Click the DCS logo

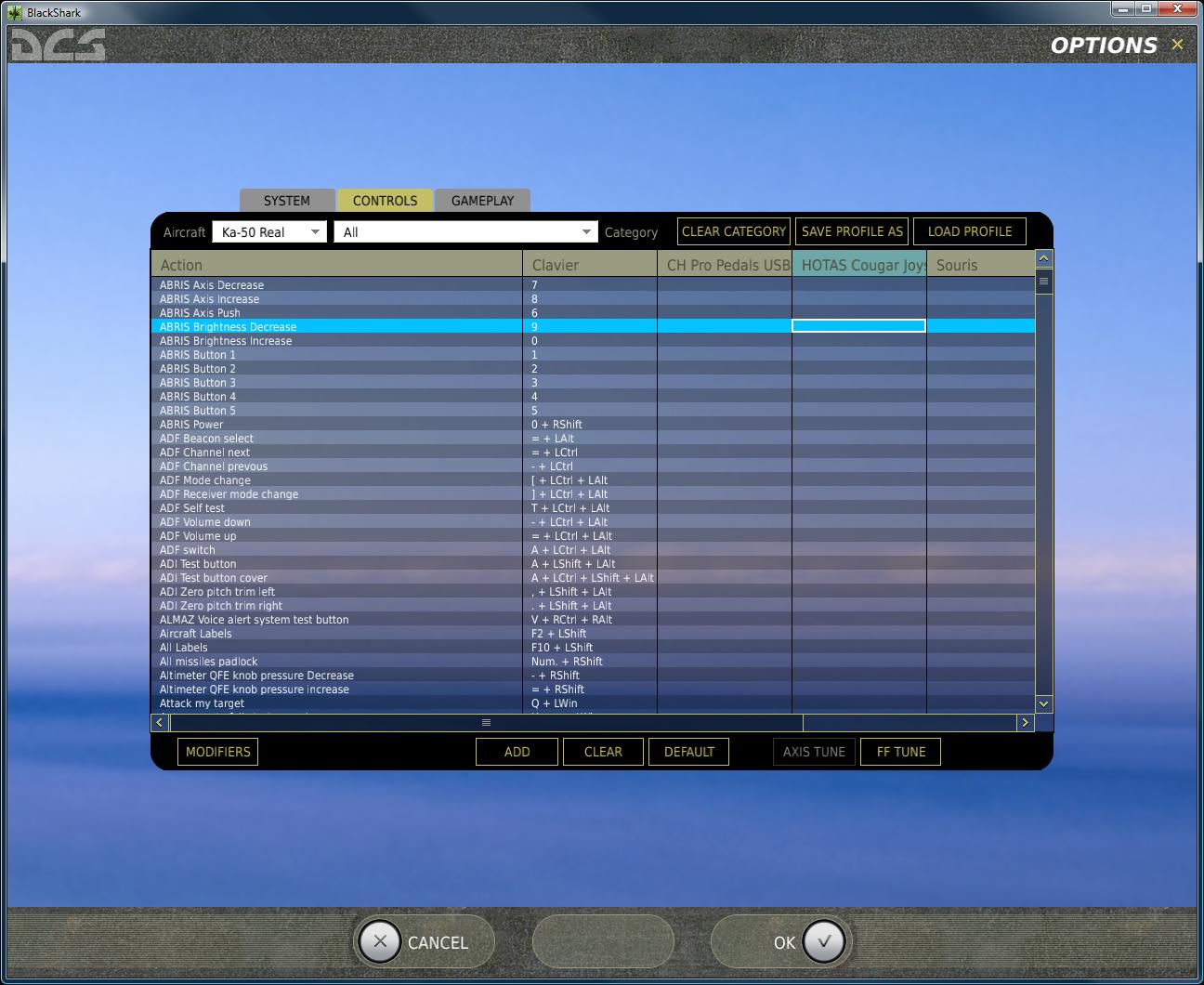(x=58, y=46)
